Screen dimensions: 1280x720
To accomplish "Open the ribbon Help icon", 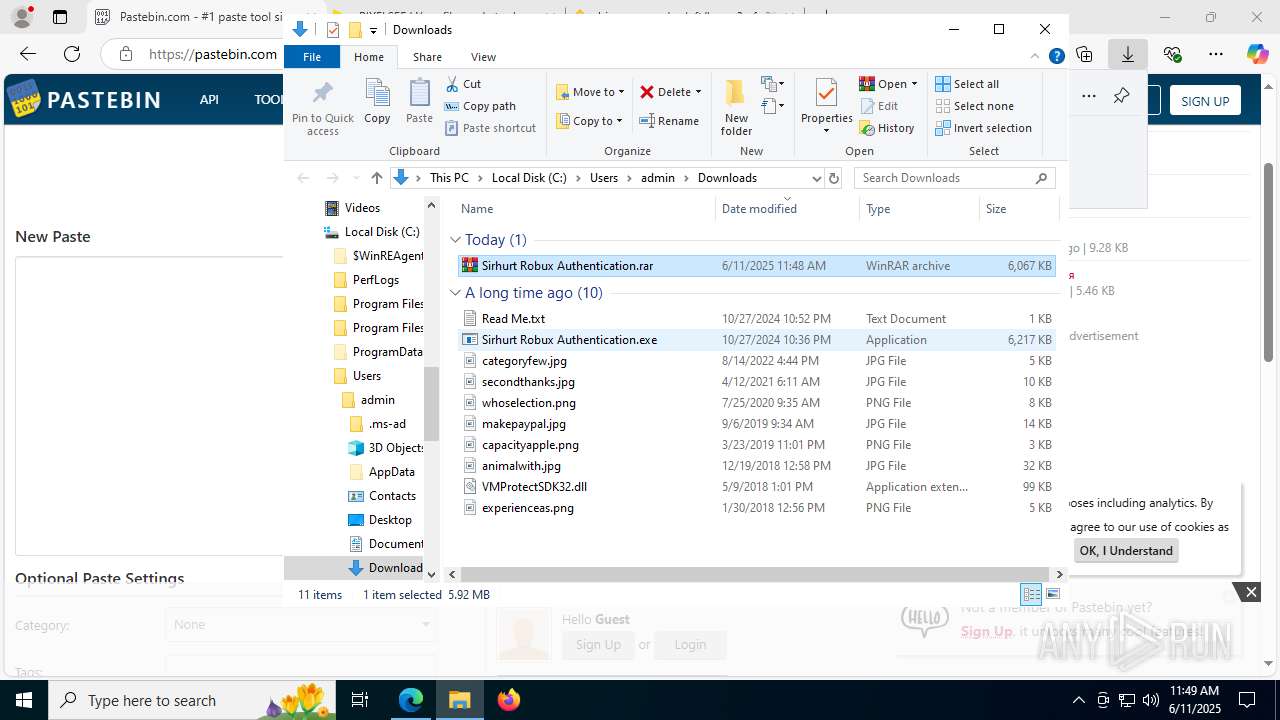I will (1056, 57).
